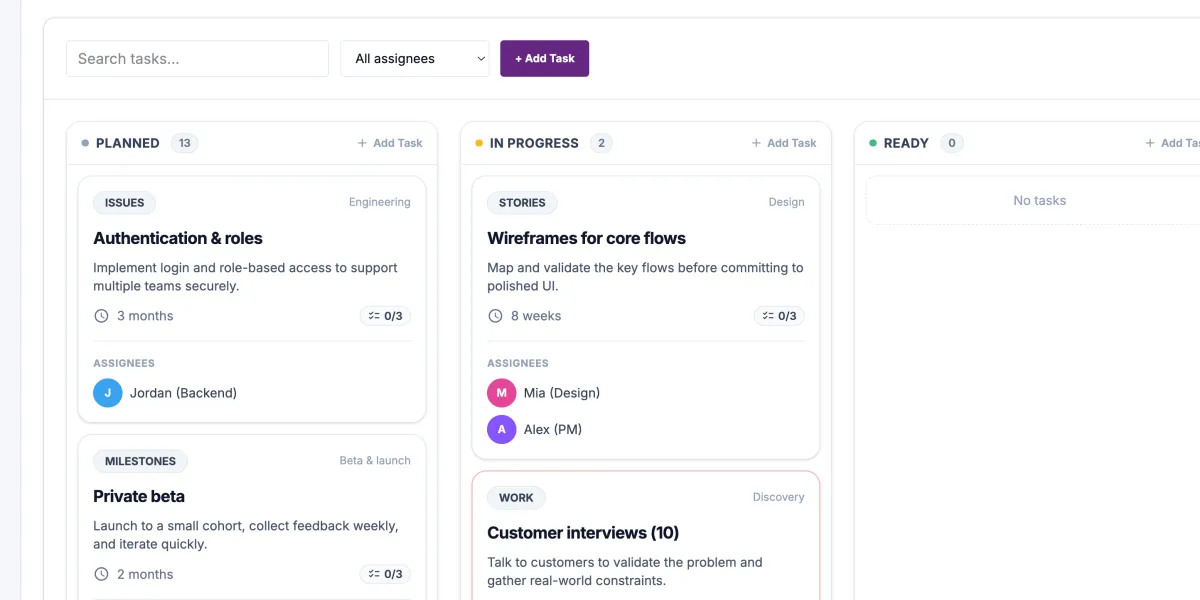1200x600 pixels.
Task: Select the READY column header
Action: 903,143
